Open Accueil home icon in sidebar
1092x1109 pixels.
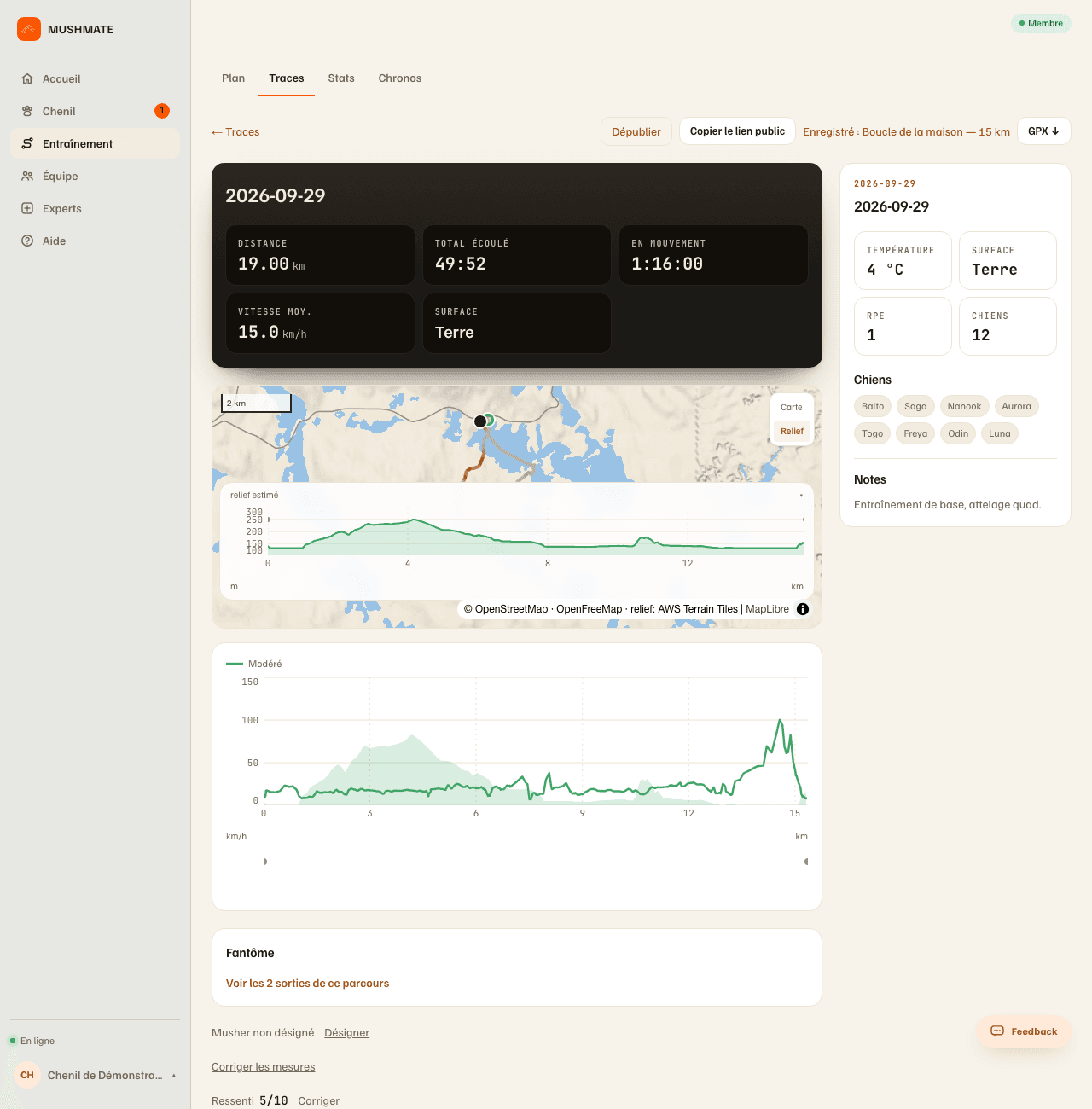27,78
